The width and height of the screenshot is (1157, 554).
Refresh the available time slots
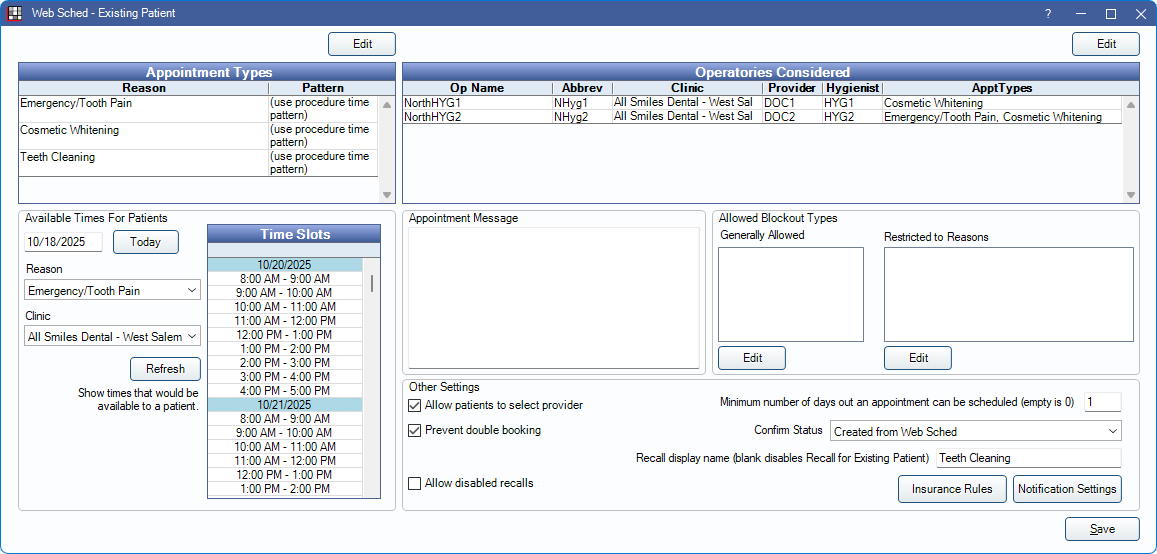point(165,369)
